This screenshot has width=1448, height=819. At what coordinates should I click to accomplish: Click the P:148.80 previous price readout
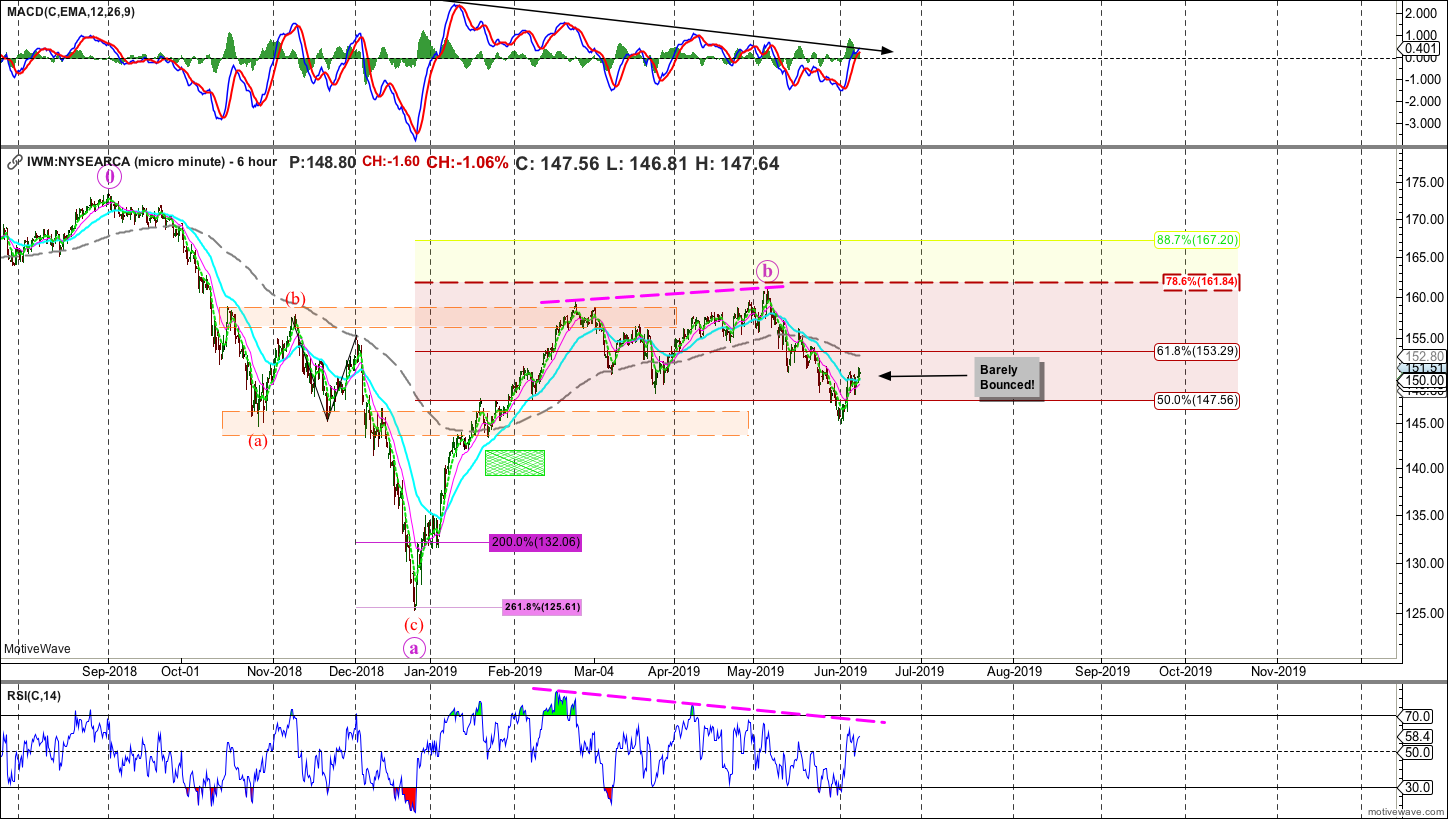[322, 162]
